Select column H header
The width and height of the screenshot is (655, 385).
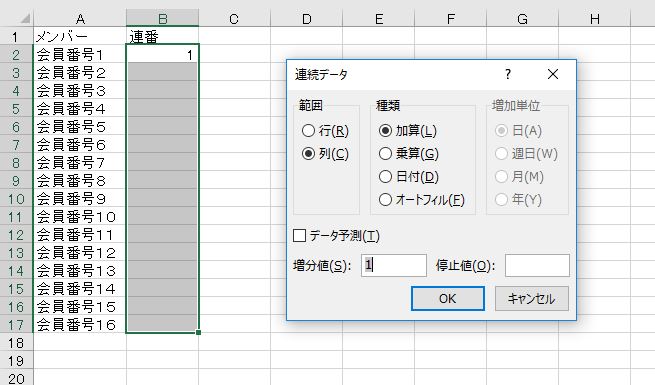coord(595,18)
